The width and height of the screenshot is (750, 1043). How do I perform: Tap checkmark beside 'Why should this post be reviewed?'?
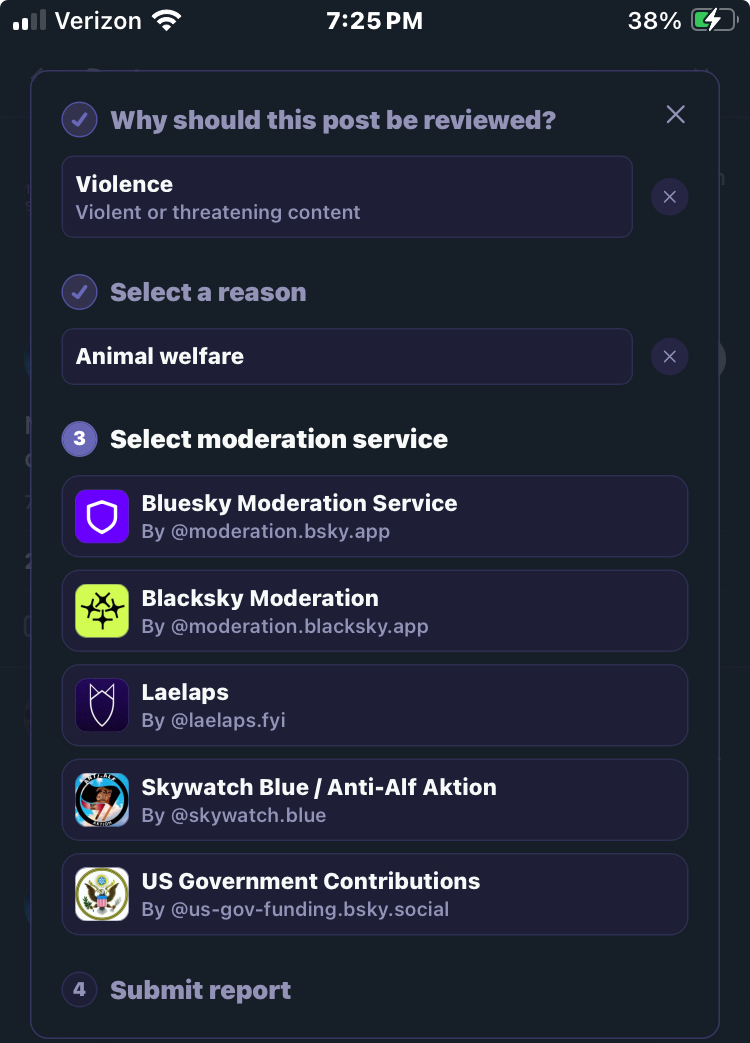(79, 120)
